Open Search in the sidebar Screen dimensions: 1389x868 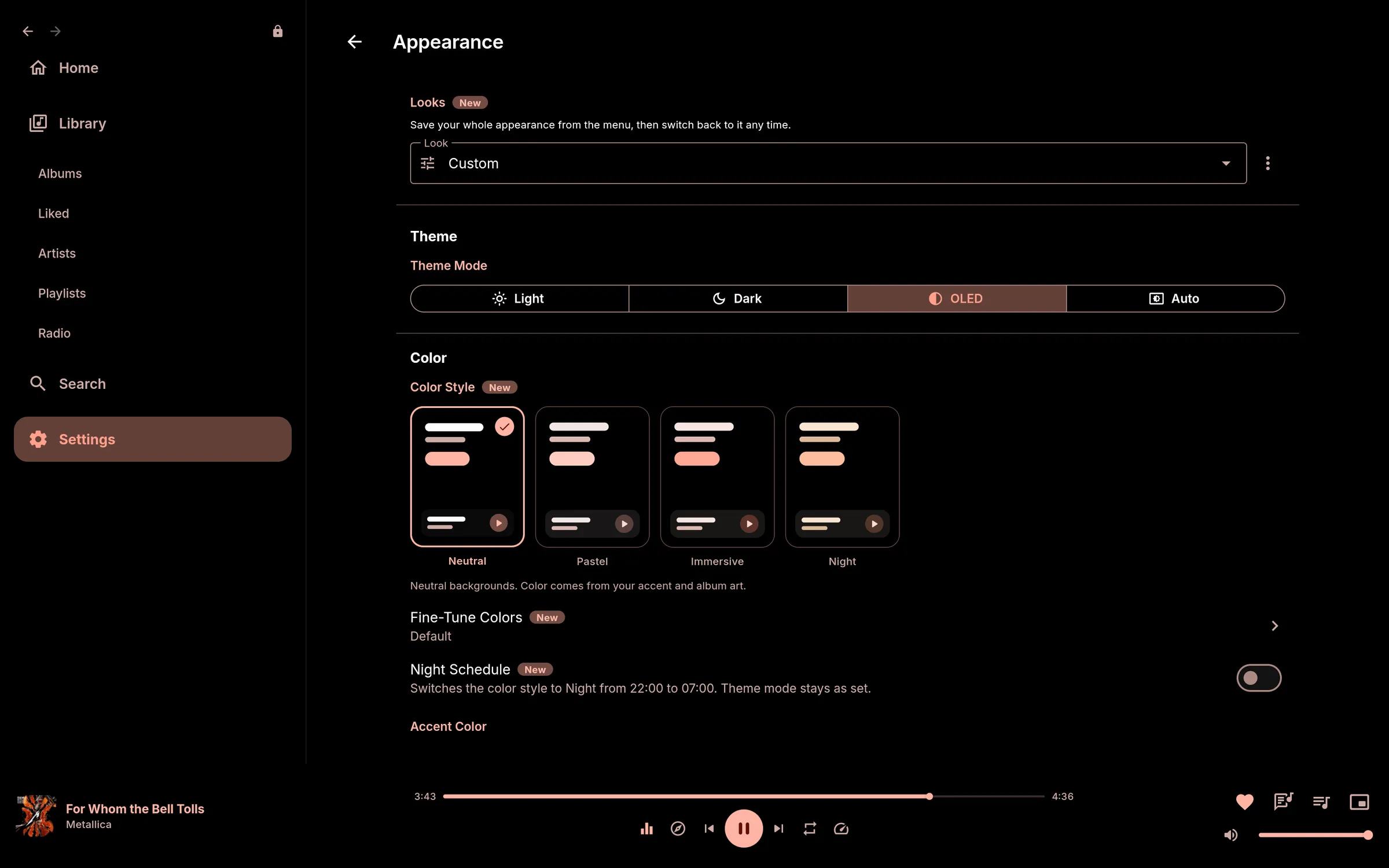[153, 384]
